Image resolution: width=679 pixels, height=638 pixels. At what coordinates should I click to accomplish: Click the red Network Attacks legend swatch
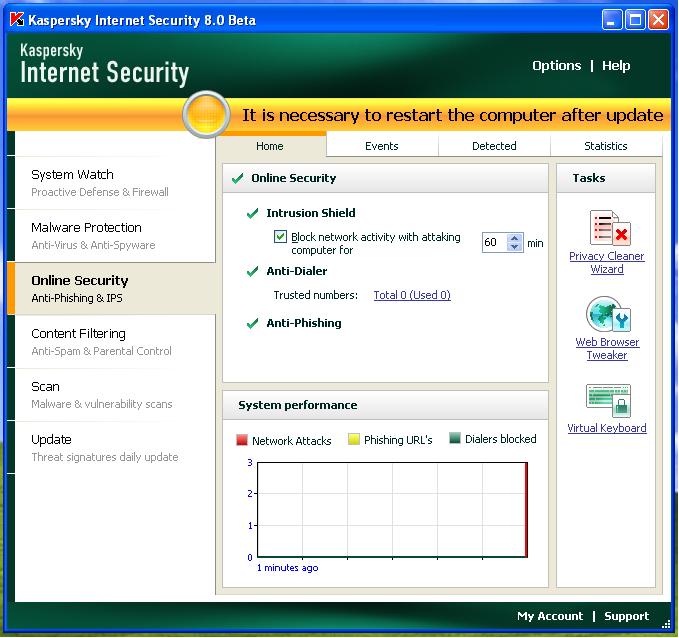click(x=242, y=440)
